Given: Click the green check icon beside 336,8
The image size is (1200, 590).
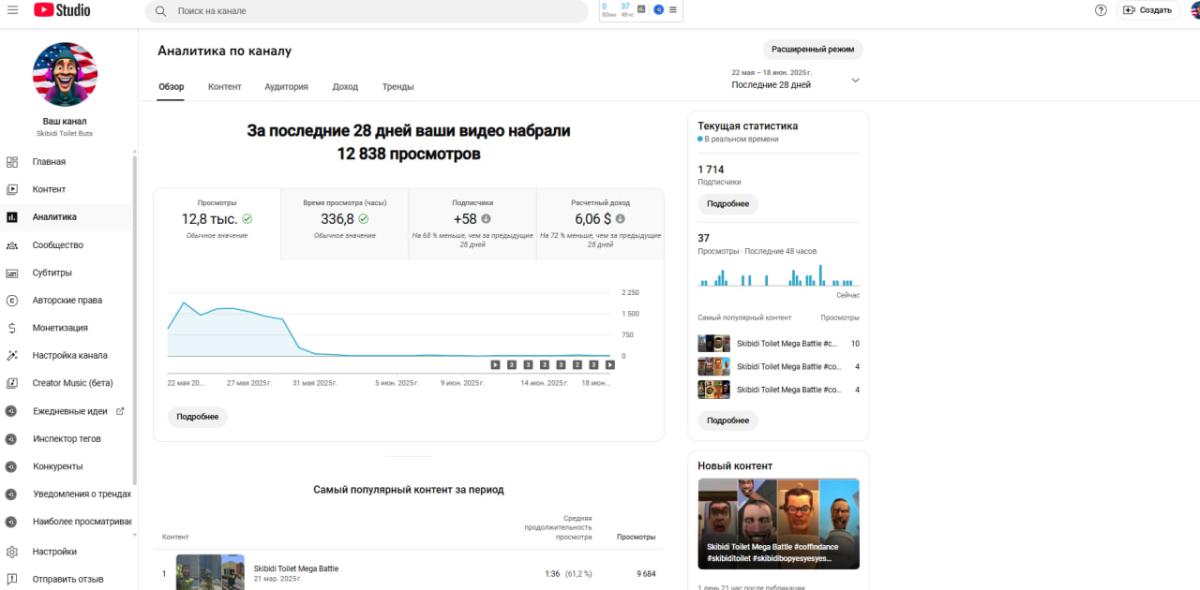Looking at the screenshot, I should pos(364,218).
